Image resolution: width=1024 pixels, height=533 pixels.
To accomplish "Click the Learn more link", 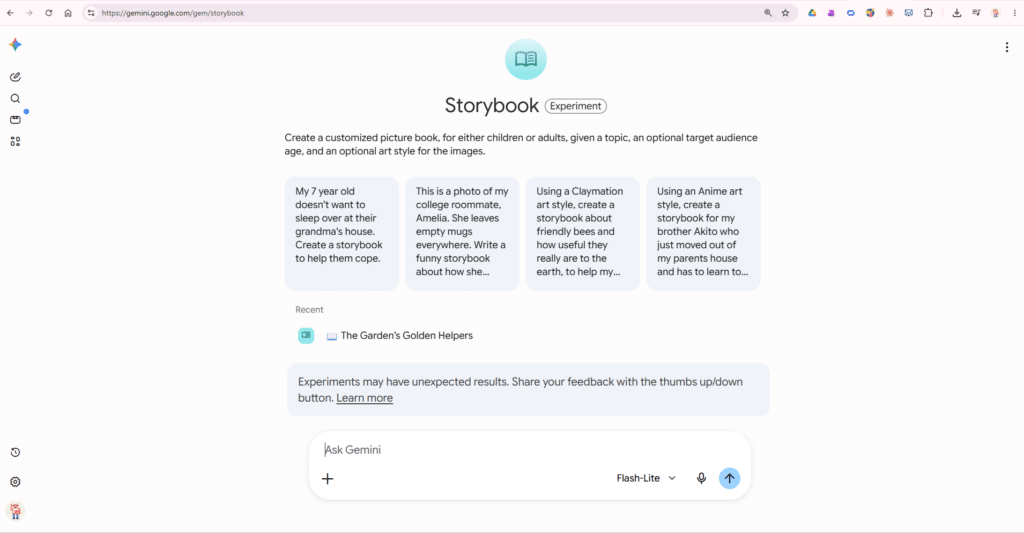I will pos(364,398).
